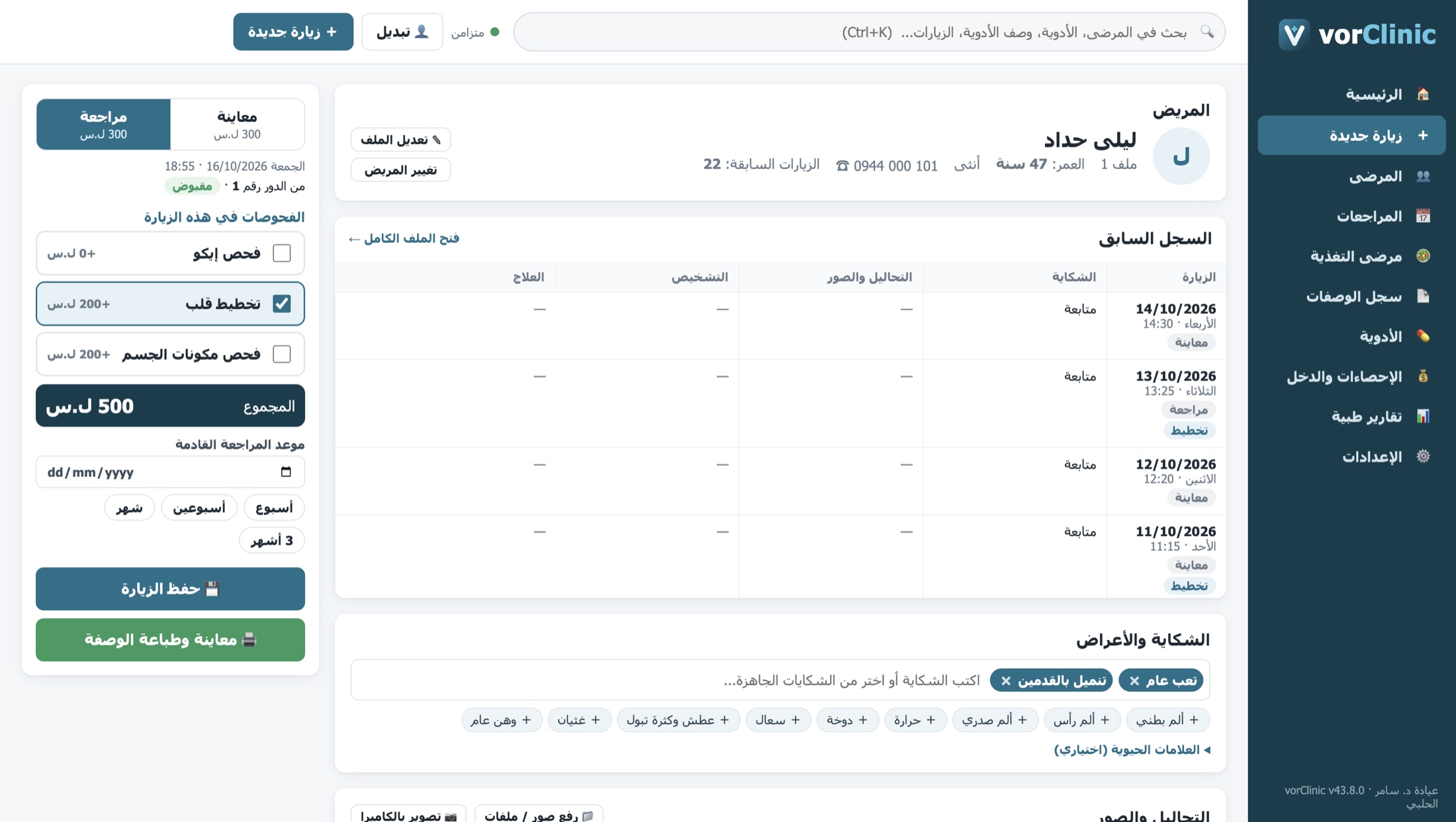Open الرئيسية home from sidebar
Viewport: 1456px width, 822px height.
1351,95
